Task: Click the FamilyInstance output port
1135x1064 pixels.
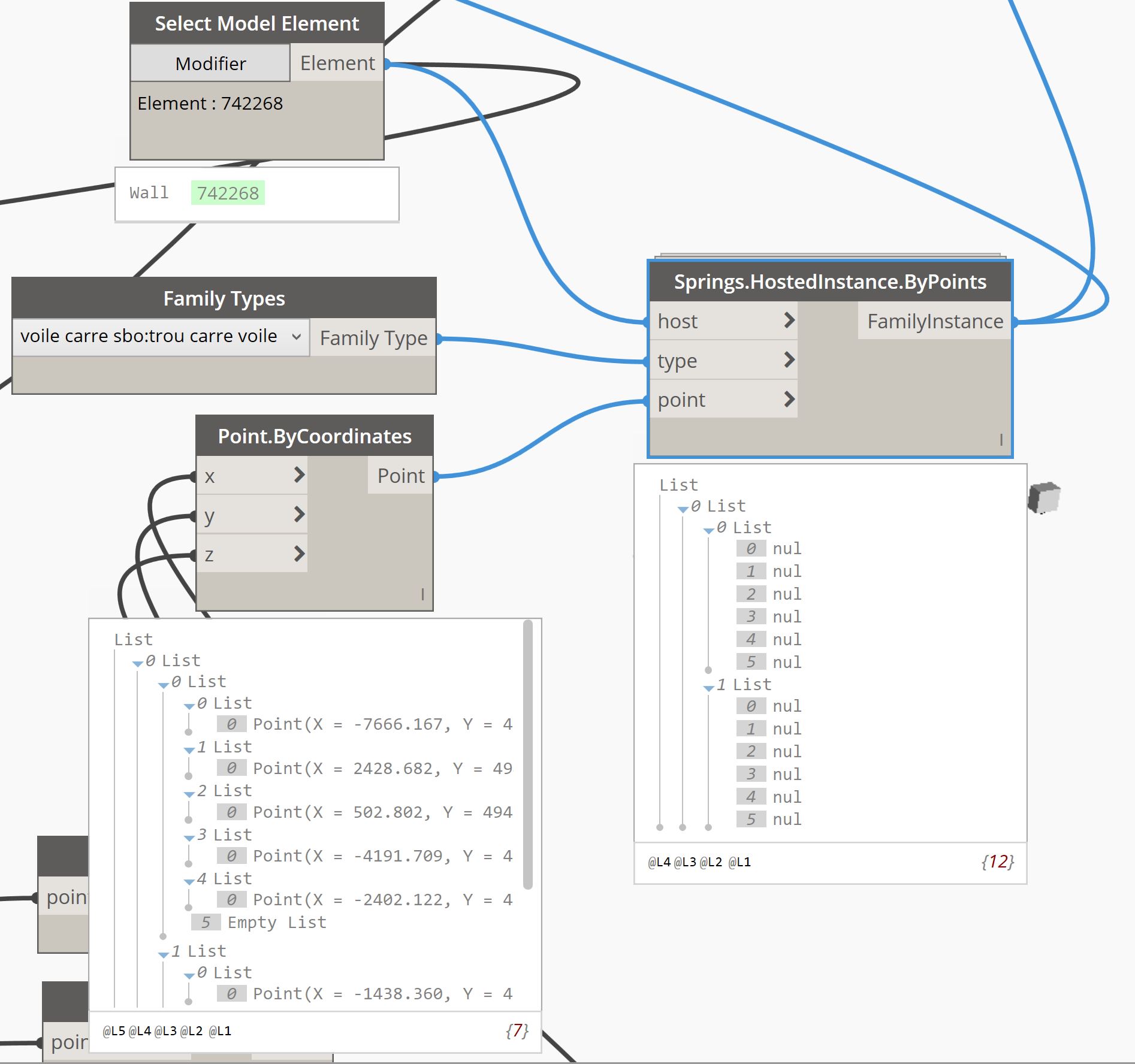Action: click(x=1014, y=321)
